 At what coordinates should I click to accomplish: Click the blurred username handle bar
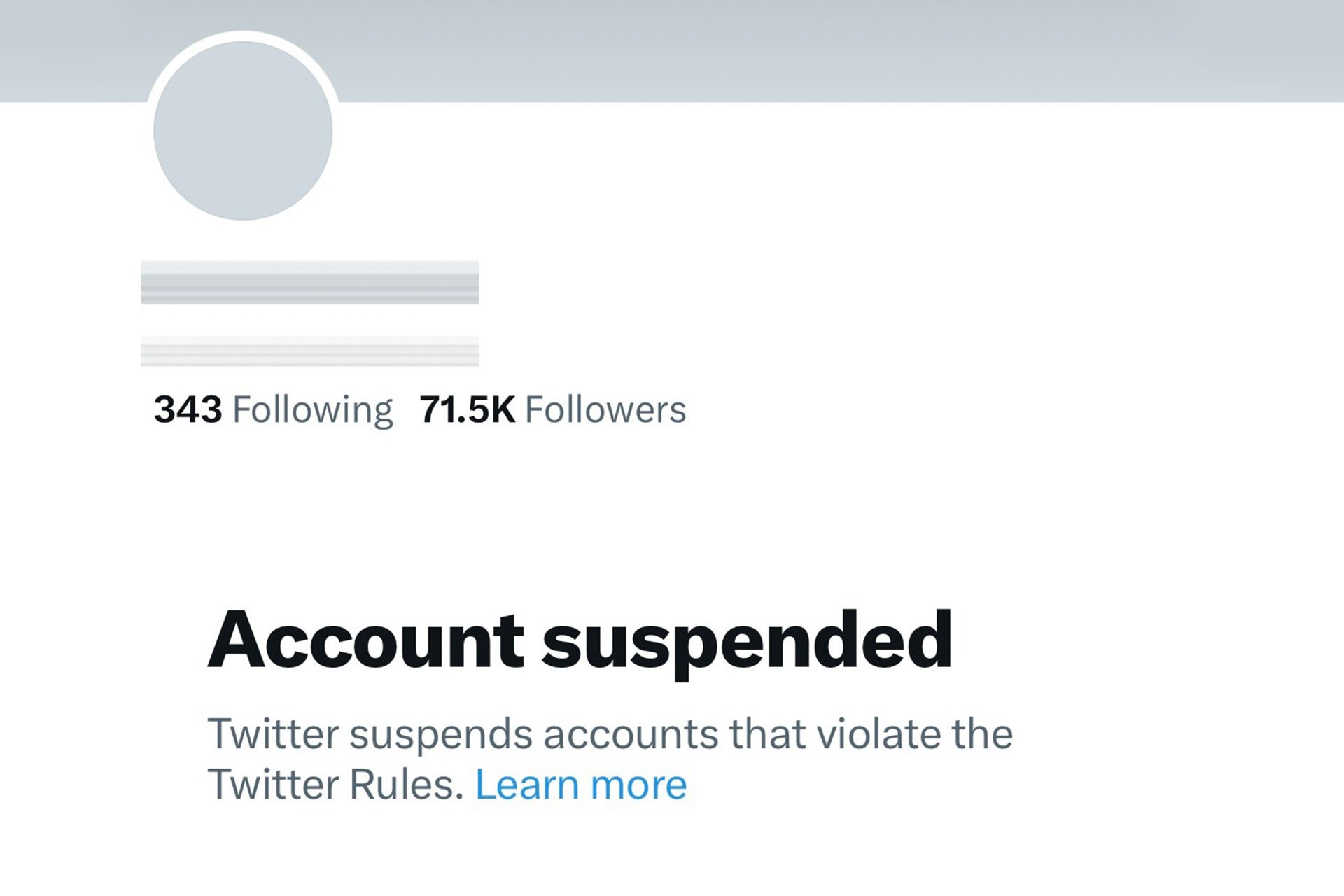[x=309, y=351]
